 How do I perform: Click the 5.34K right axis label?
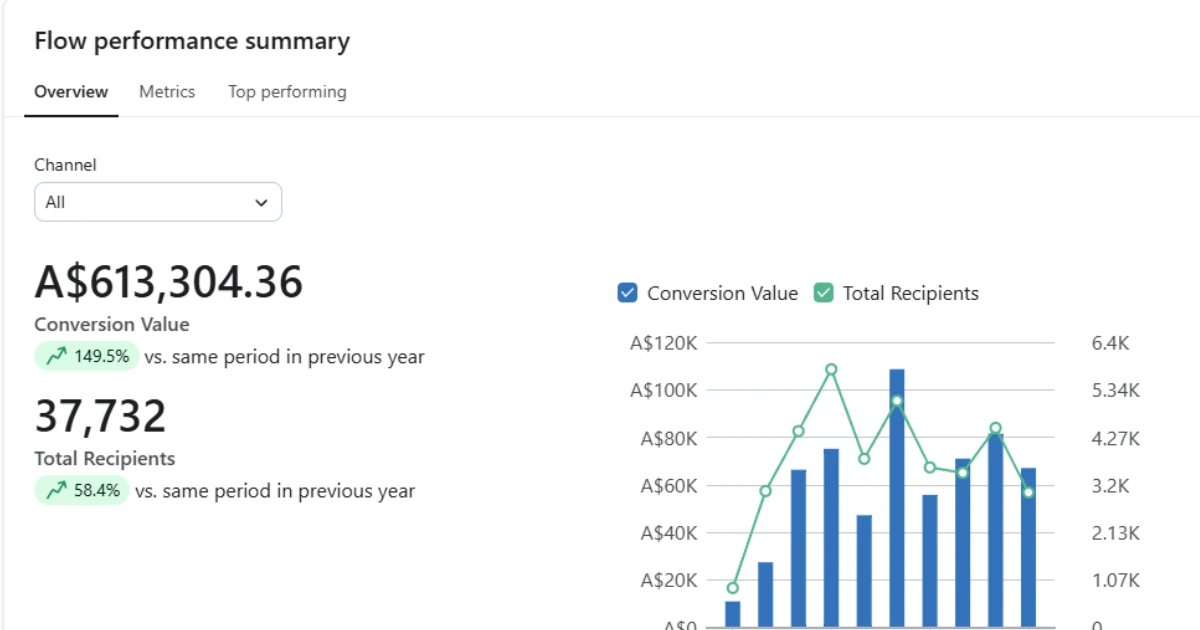tap(1115, 390)
